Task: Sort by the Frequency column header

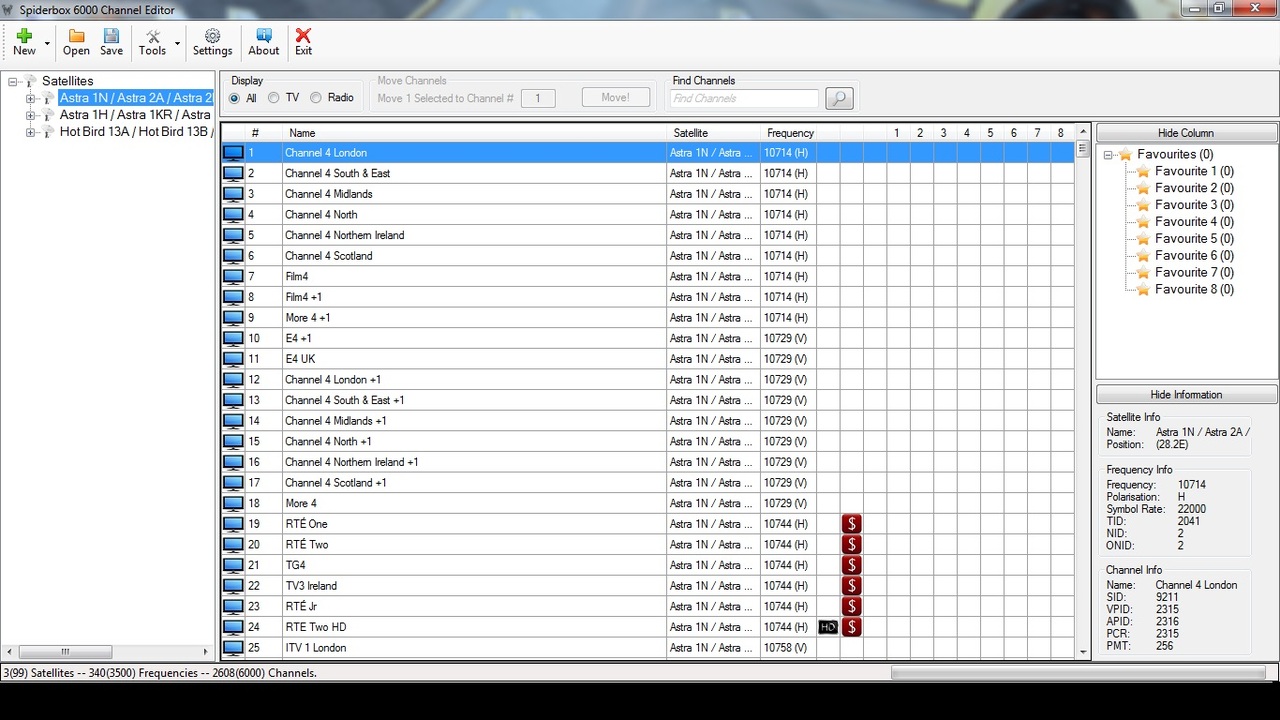Action: (x=790, y=133)
